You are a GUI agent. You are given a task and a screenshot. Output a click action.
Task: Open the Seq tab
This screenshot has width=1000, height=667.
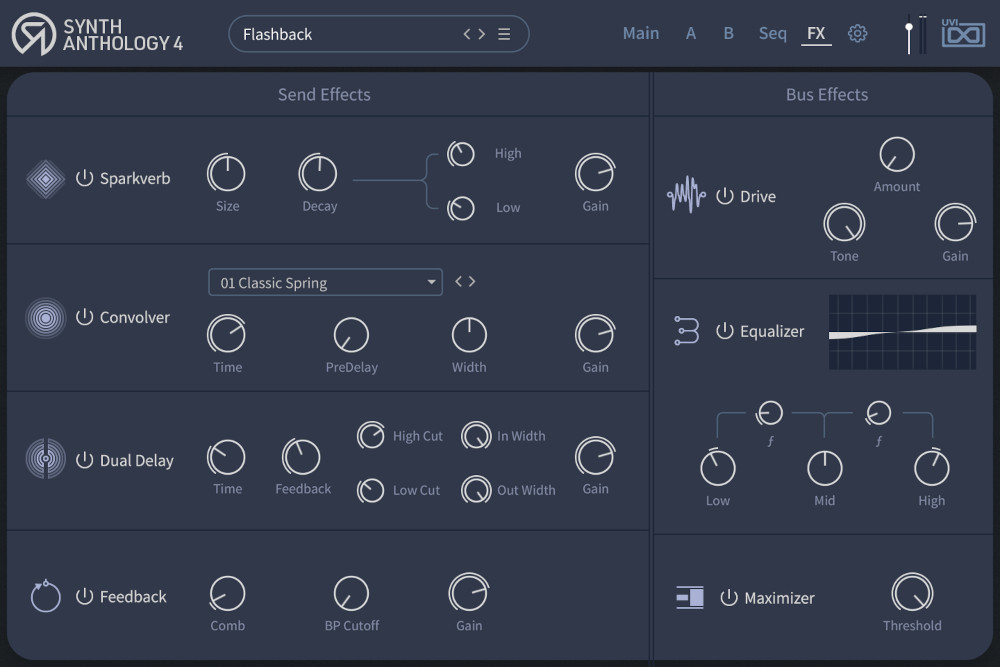click(x=772, y=33)
